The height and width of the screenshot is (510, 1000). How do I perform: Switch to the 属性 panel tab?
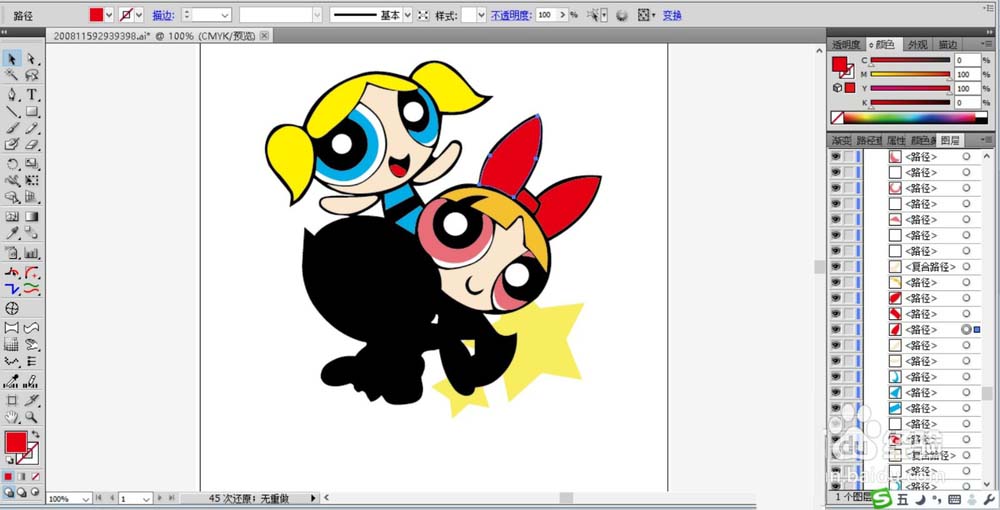[x=896, y=140]
